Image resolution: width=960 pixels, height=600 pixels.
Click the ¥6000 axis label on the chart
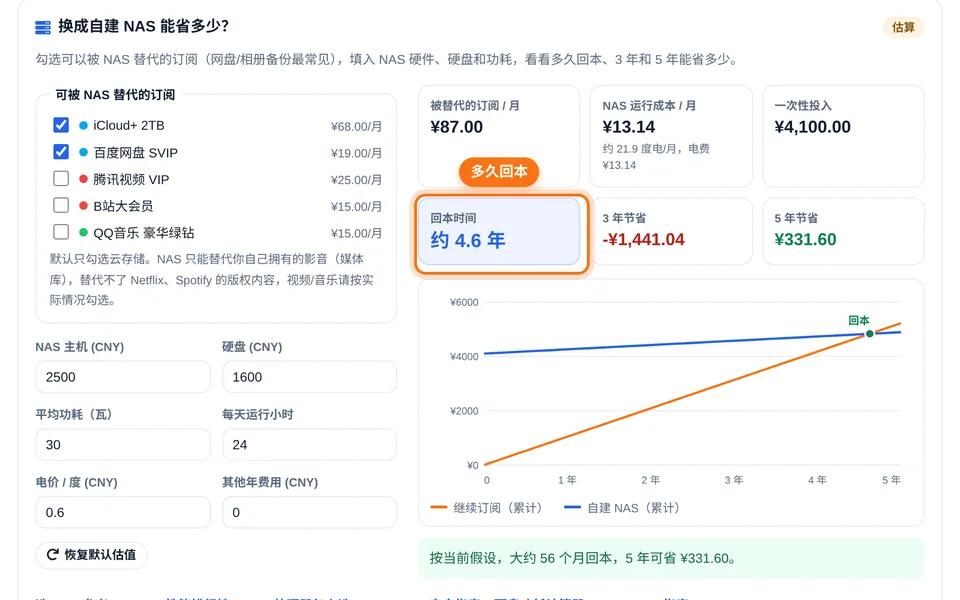coord(463,302)
